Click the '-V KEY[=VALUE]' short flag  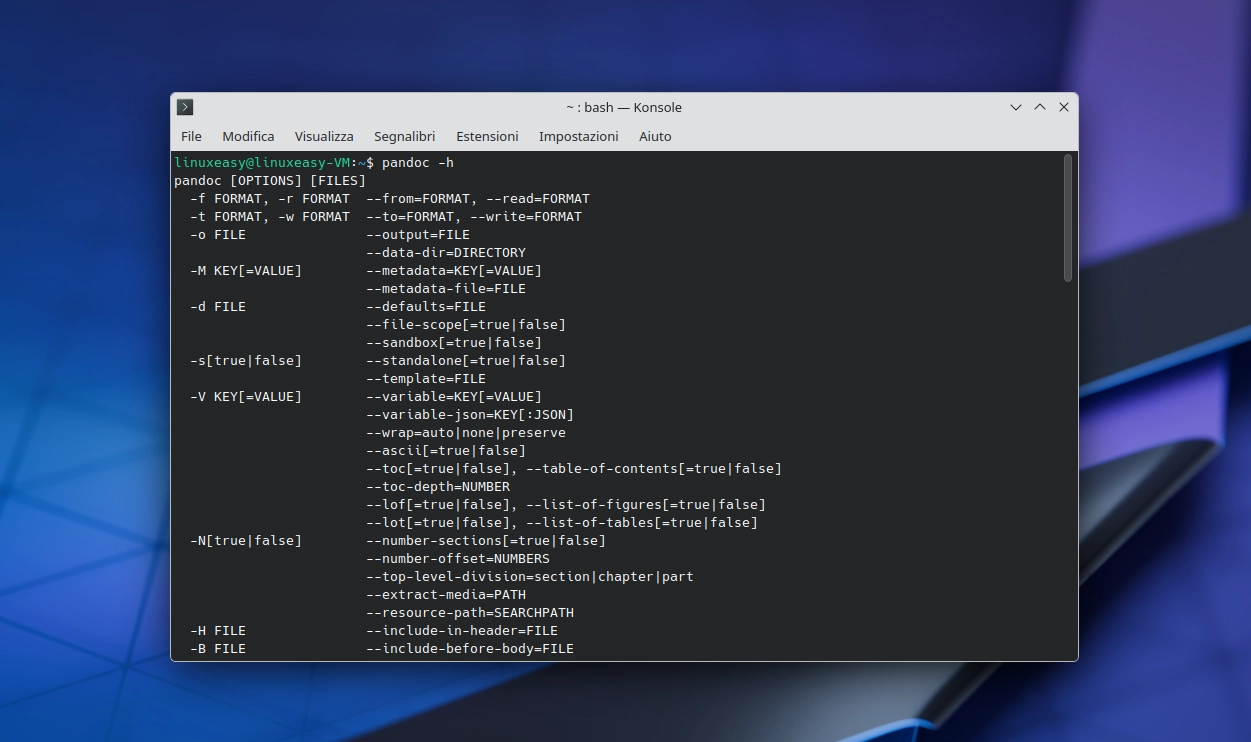(x=246, y=396)
